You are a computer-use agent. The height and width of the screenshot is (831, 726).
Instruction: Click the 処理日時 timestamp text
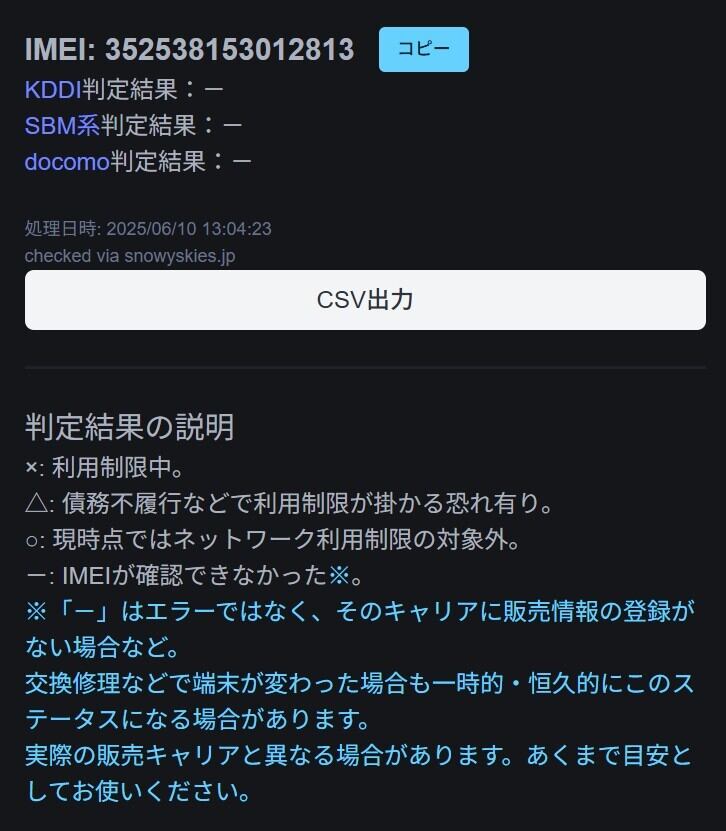click(x=148, y=229)
